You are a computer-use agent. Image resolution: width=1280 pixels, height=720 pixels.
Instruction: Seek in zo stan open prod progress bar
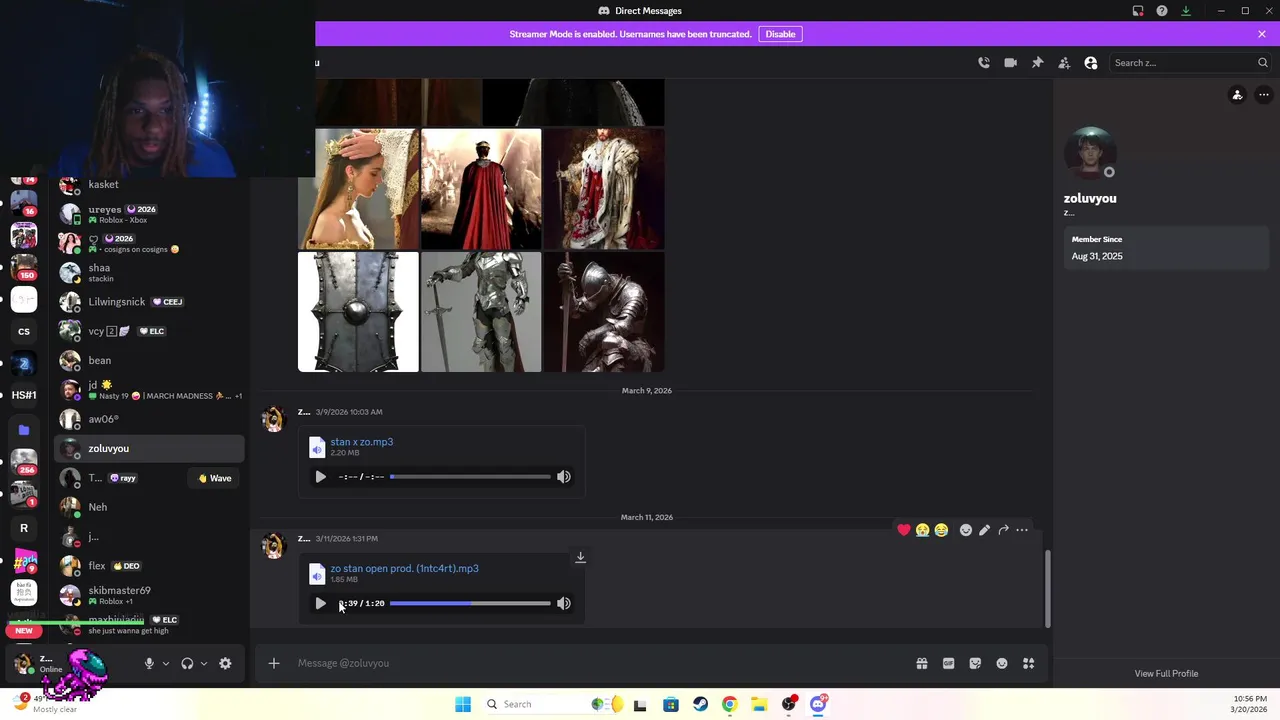coord(470,603)
